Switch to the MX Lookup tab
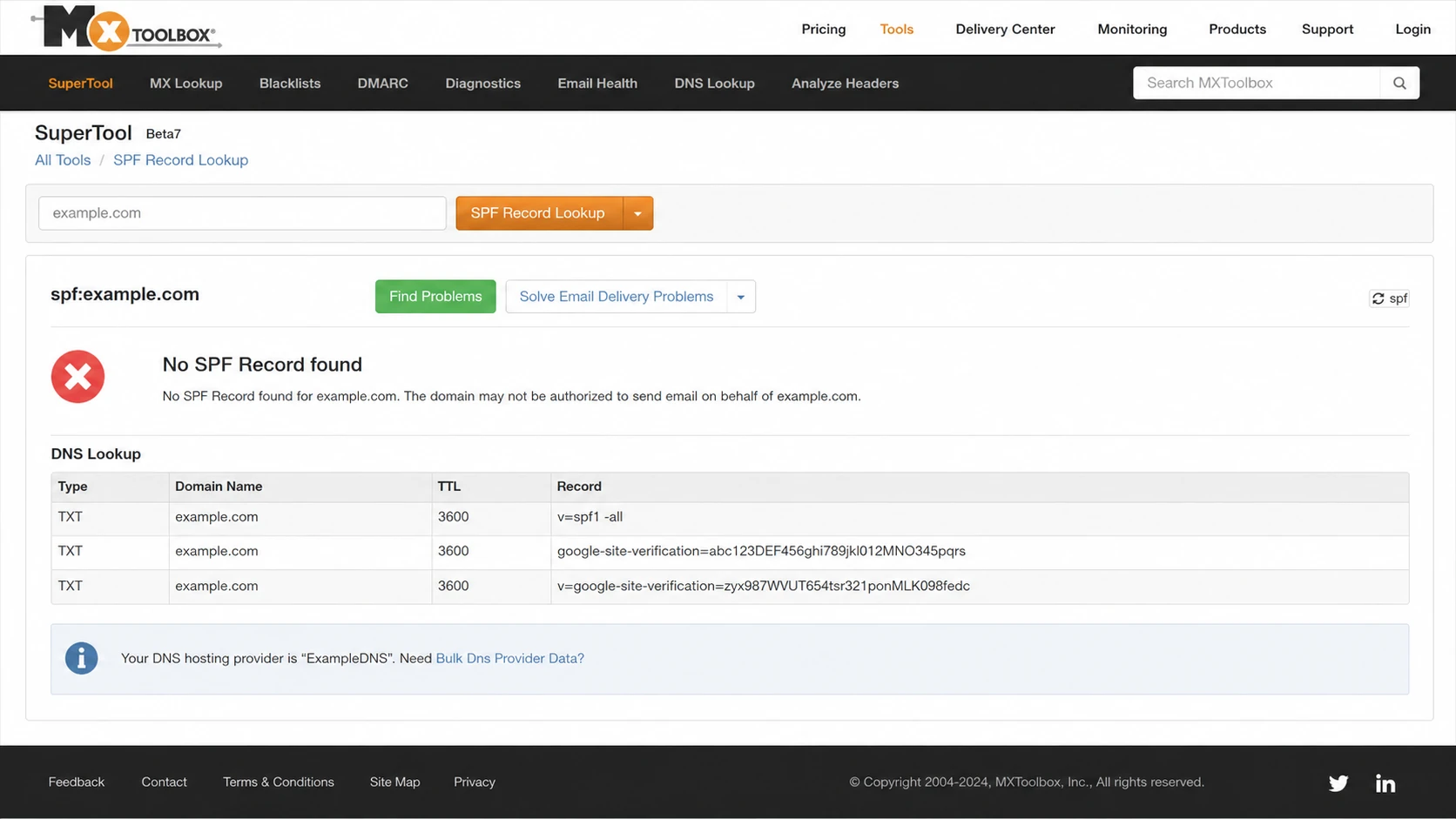The height and width of the screenshot is (819, 1456). pyautogui.click(x=185, y=84)
